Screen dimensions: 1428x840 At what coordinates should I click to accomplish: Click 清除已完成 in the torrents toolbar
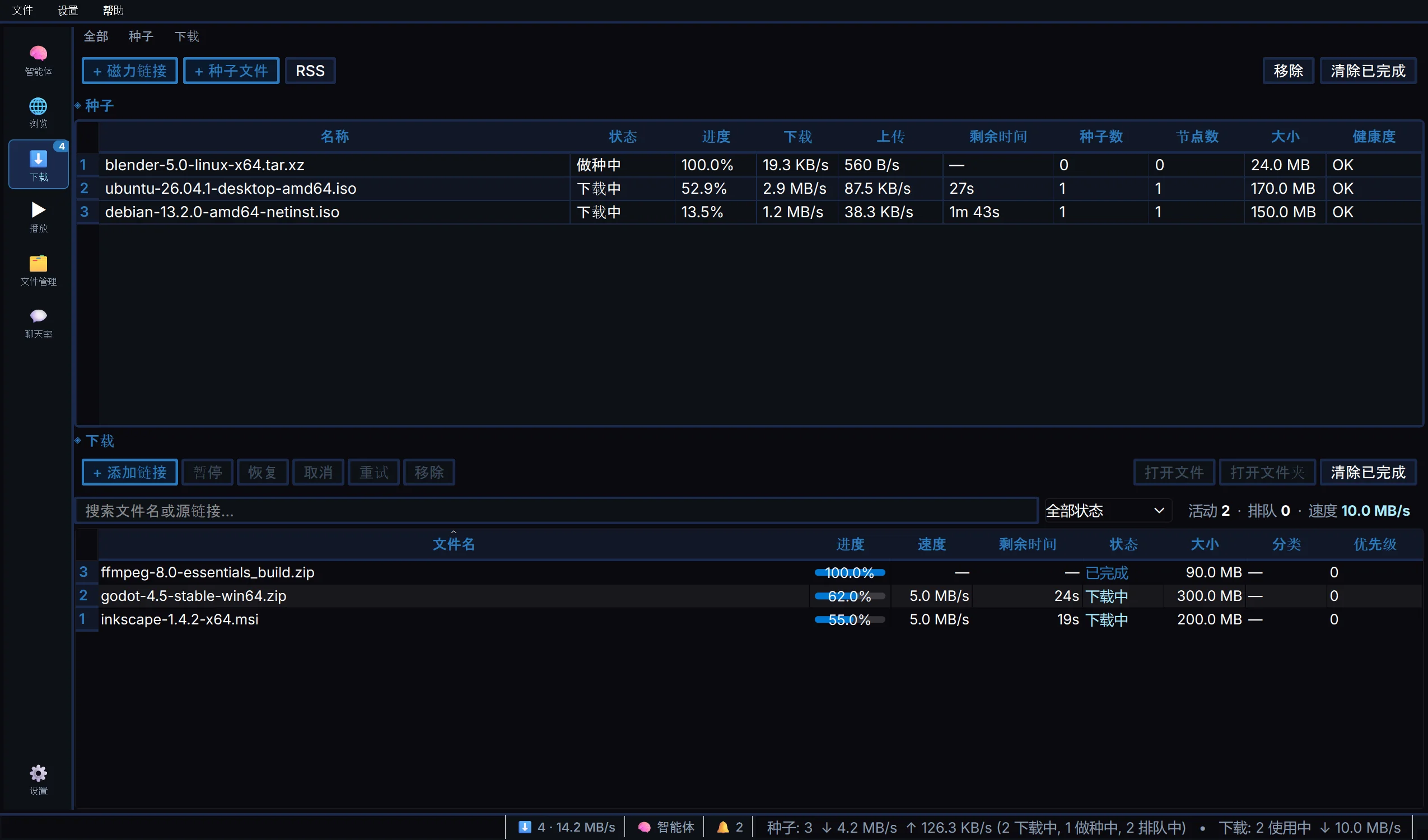pyautogui.click(x=1368, y=71)
